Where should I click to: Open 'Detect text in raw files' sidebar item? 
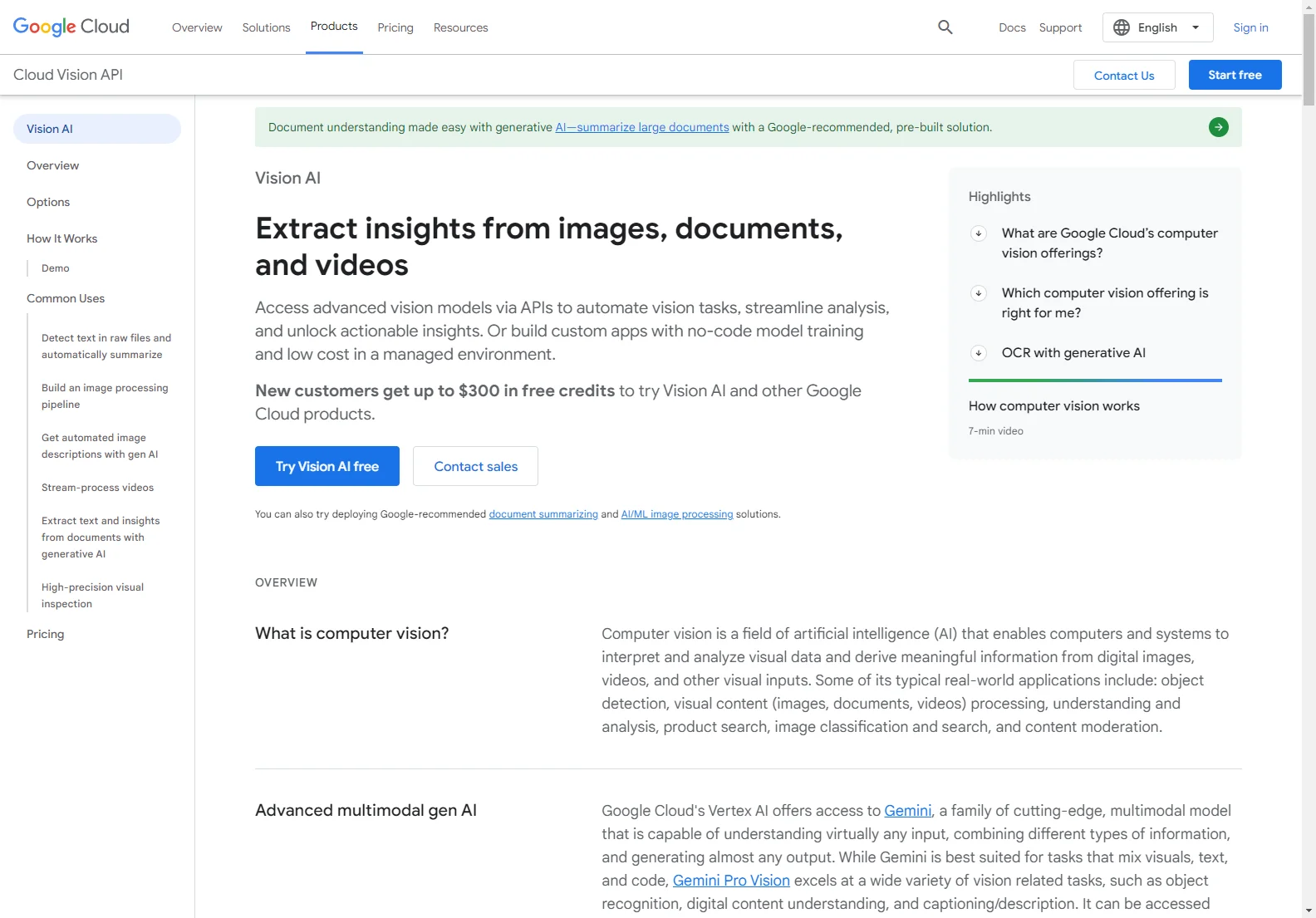(x=106, y=346)
